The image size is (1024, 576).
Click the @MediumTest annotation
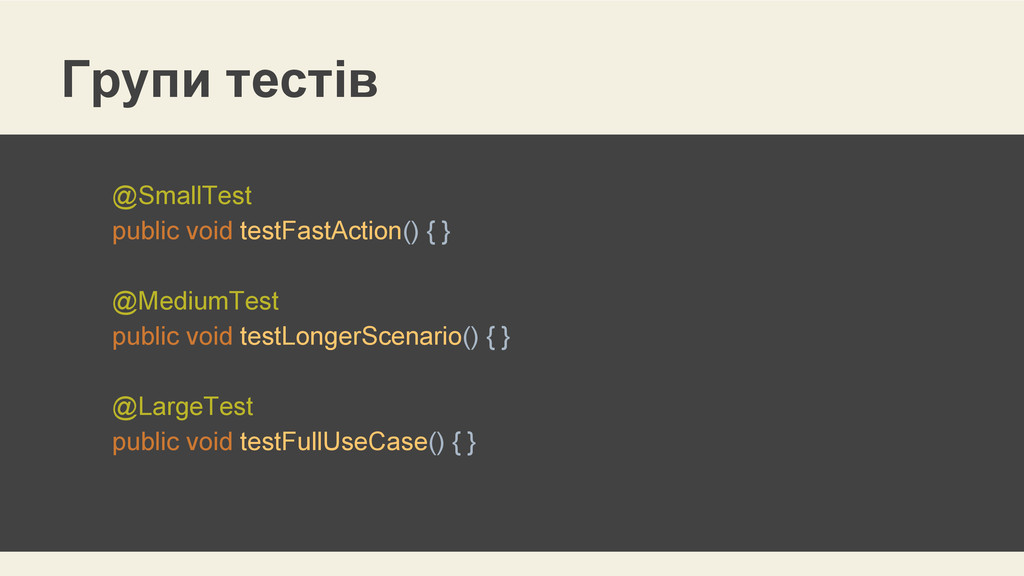tap(195, 301)
